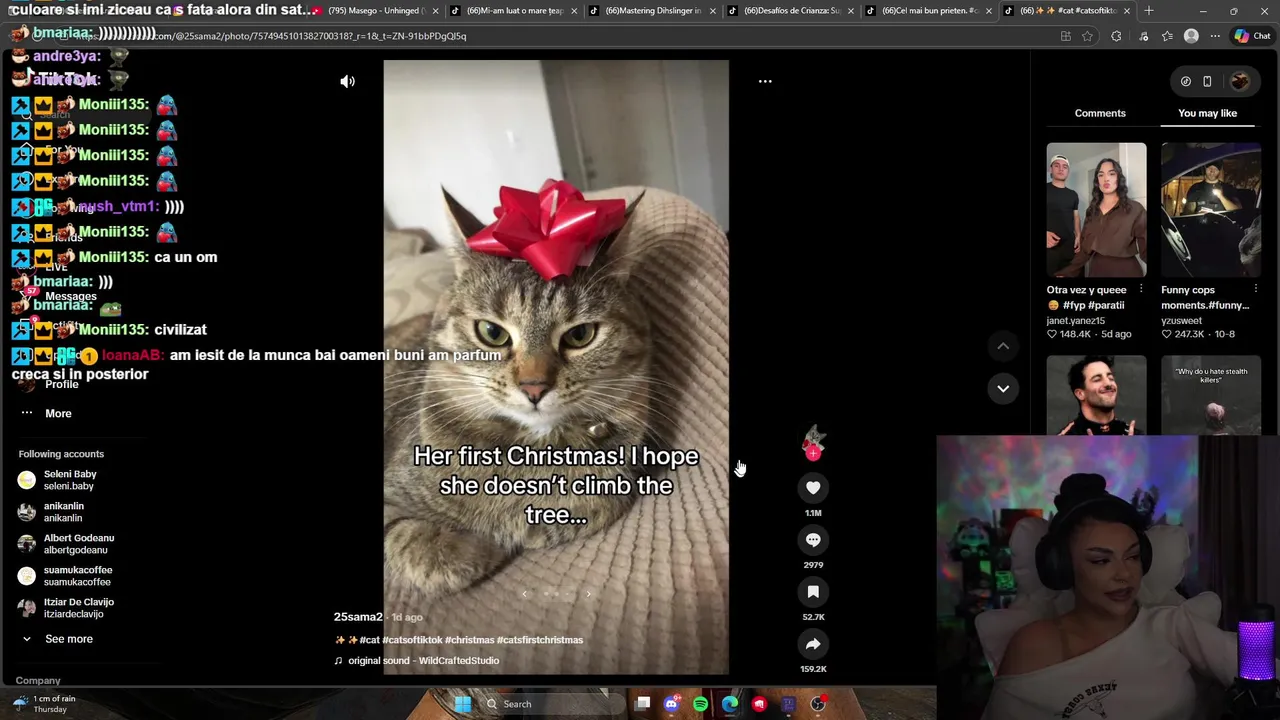Follow creator via avatar plus button
Image resolution: width=1280 pixels, height=720 pixels.
[x=813, y=453]
